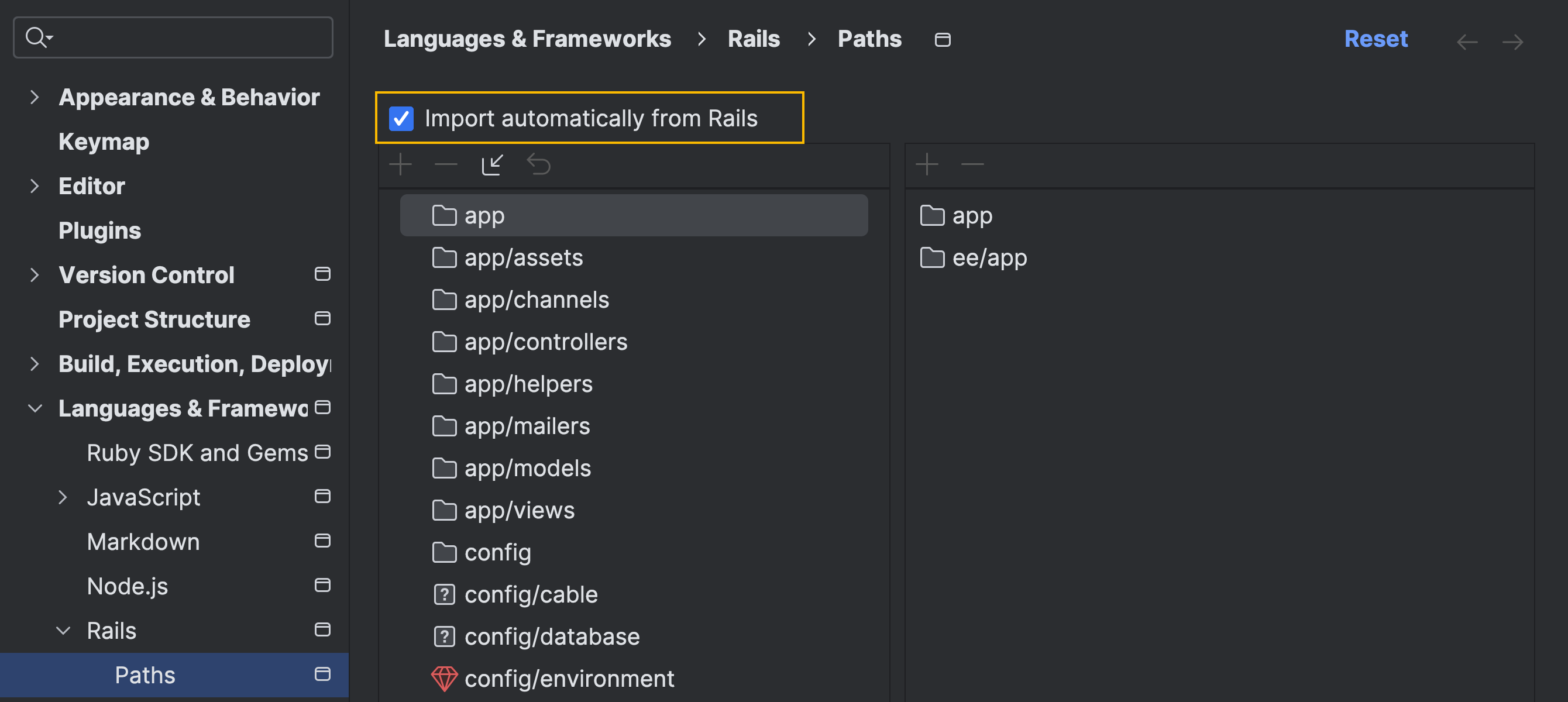Expand the JavaScript settings node

click(x=63, y=497)
